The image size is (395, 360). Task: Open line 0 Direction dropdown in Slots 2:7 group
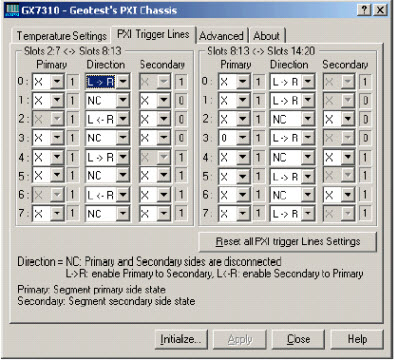point(108,82)
